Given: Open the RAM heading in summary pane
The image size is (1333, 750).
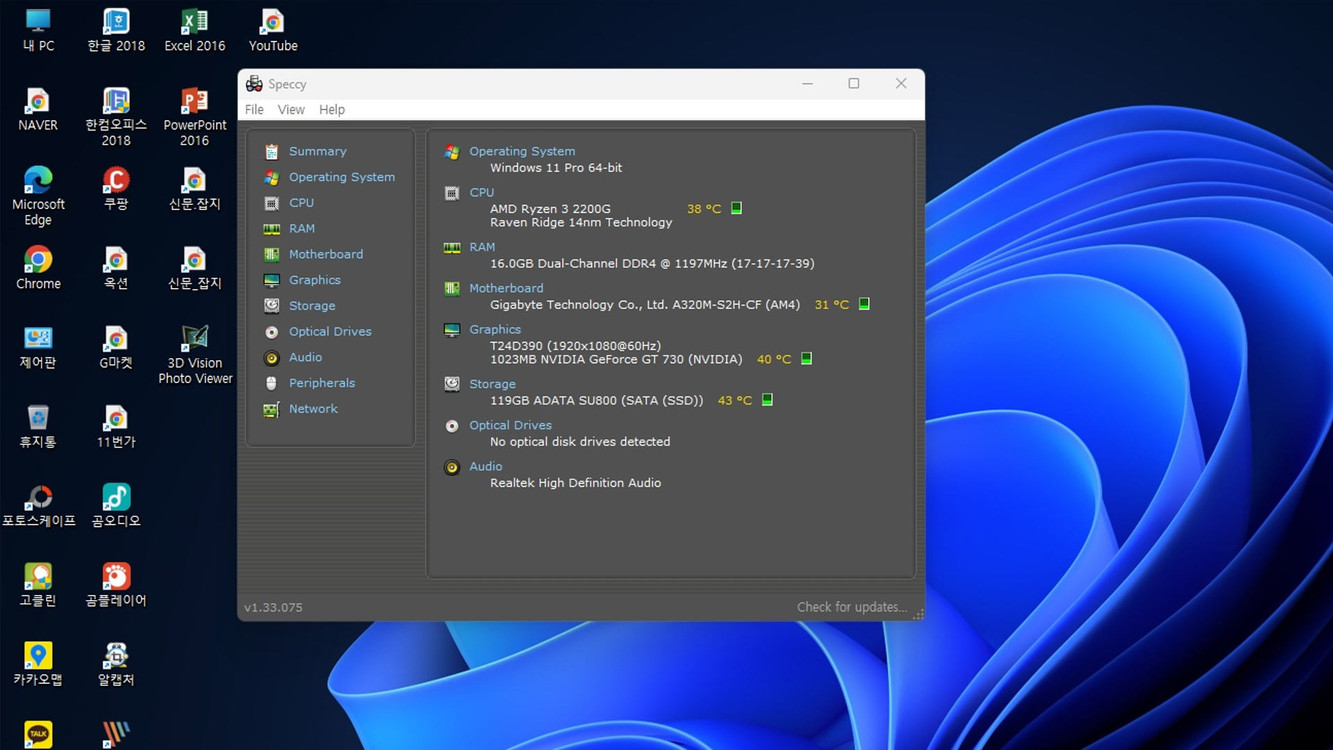Looking at the screenshot, I should coord(482,247).
